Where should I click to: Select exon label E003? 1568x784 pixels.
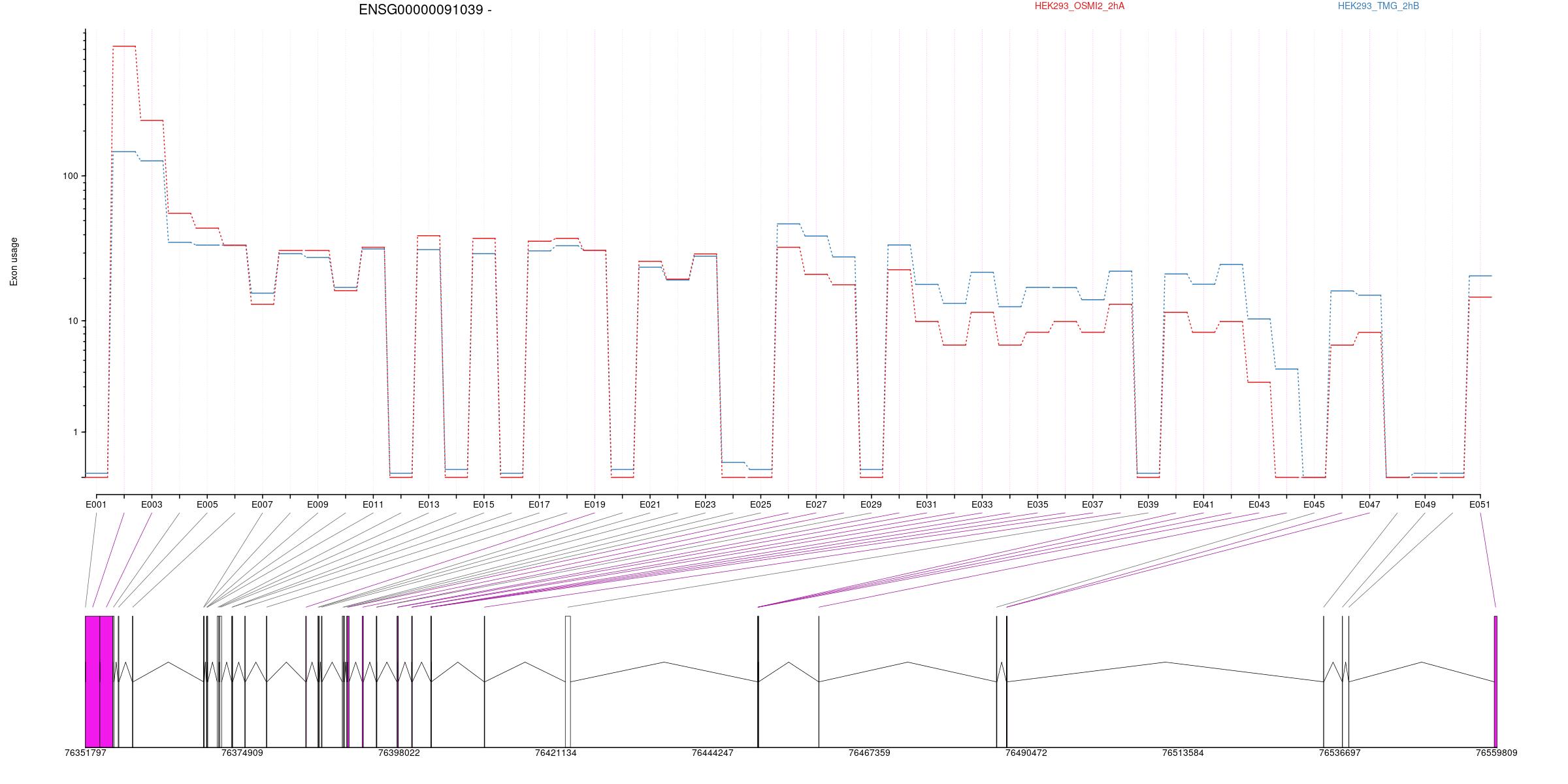coord(152,504)
